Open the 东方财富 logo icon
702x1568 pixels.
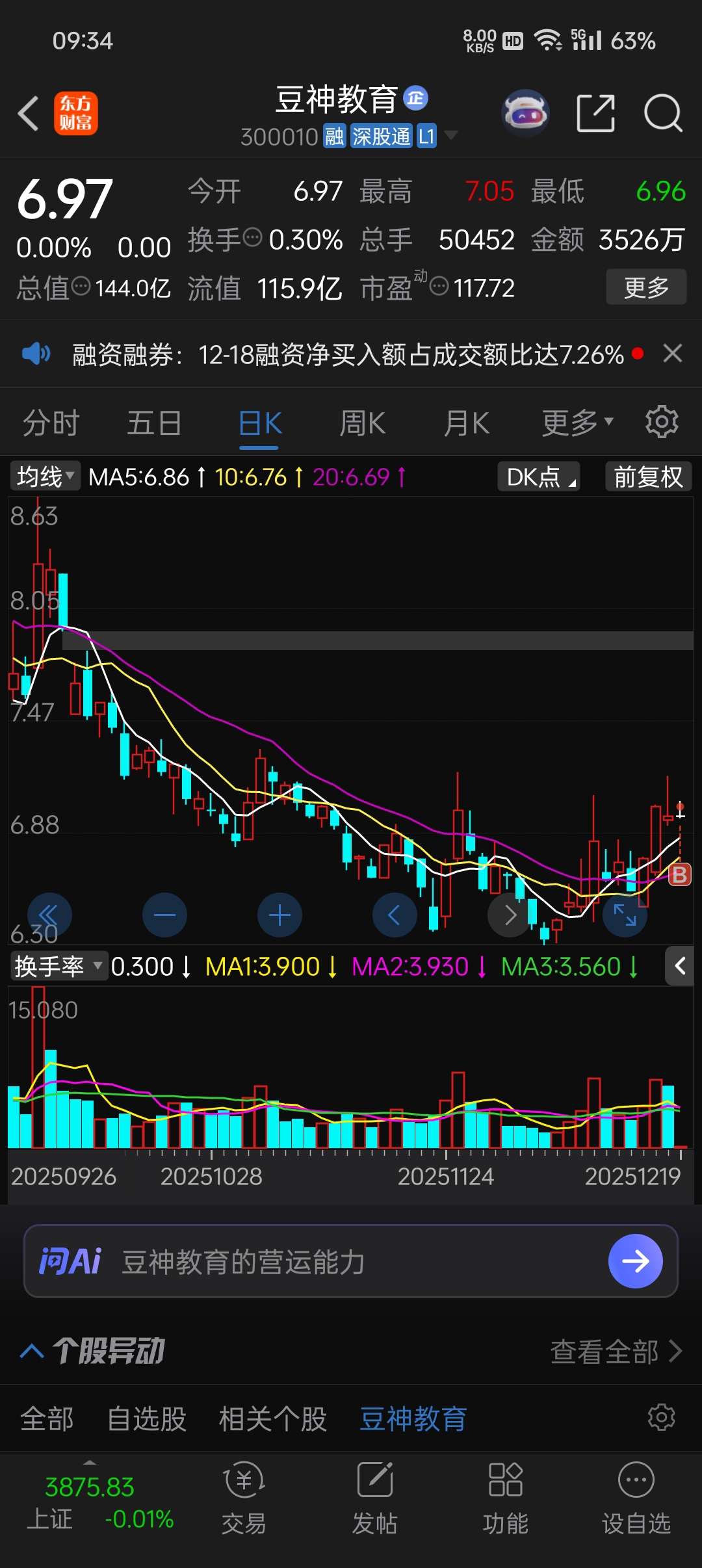(x=76, y=113)
